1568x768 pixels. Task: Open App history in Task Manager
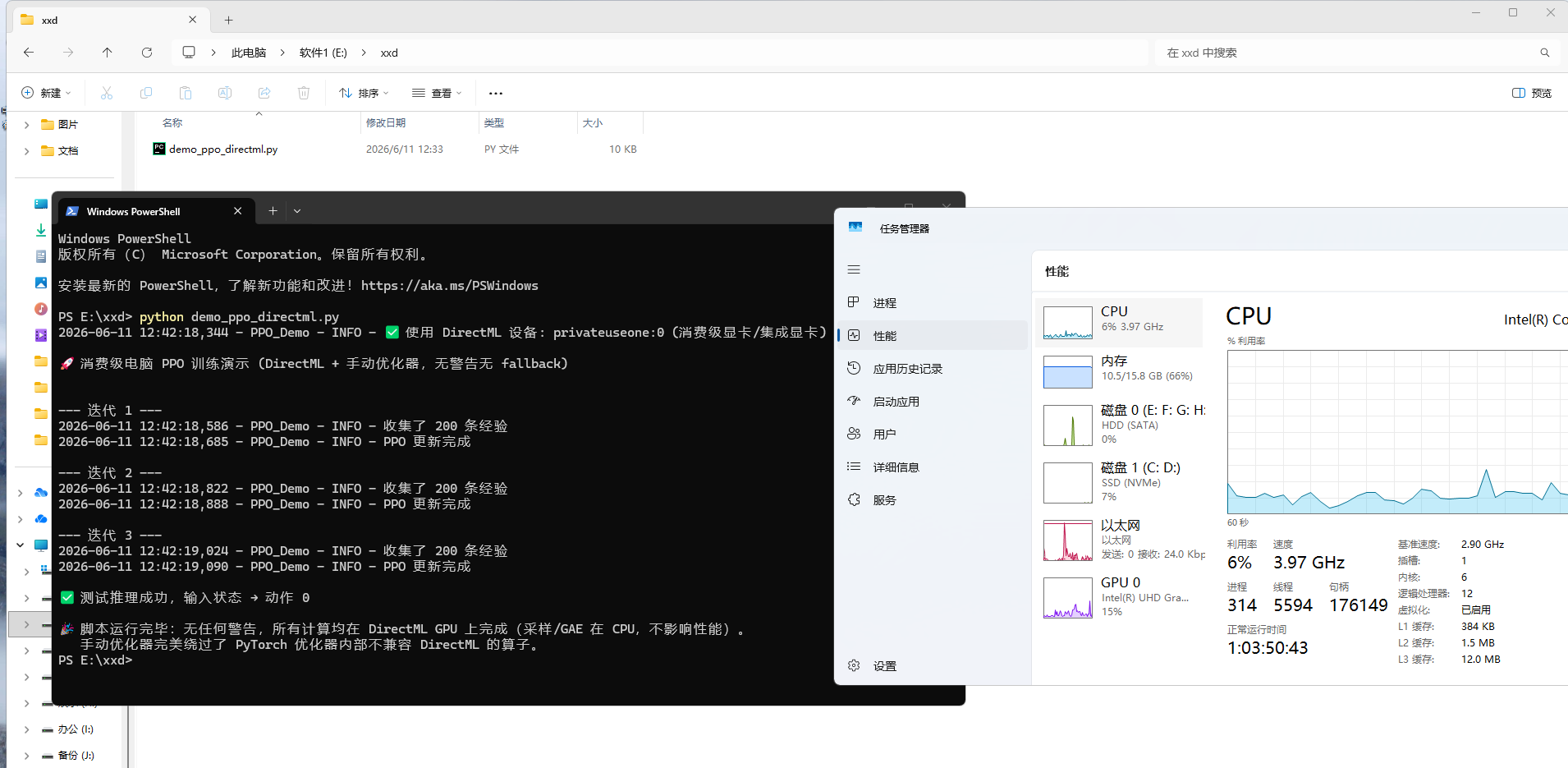[x=933, y=369]
